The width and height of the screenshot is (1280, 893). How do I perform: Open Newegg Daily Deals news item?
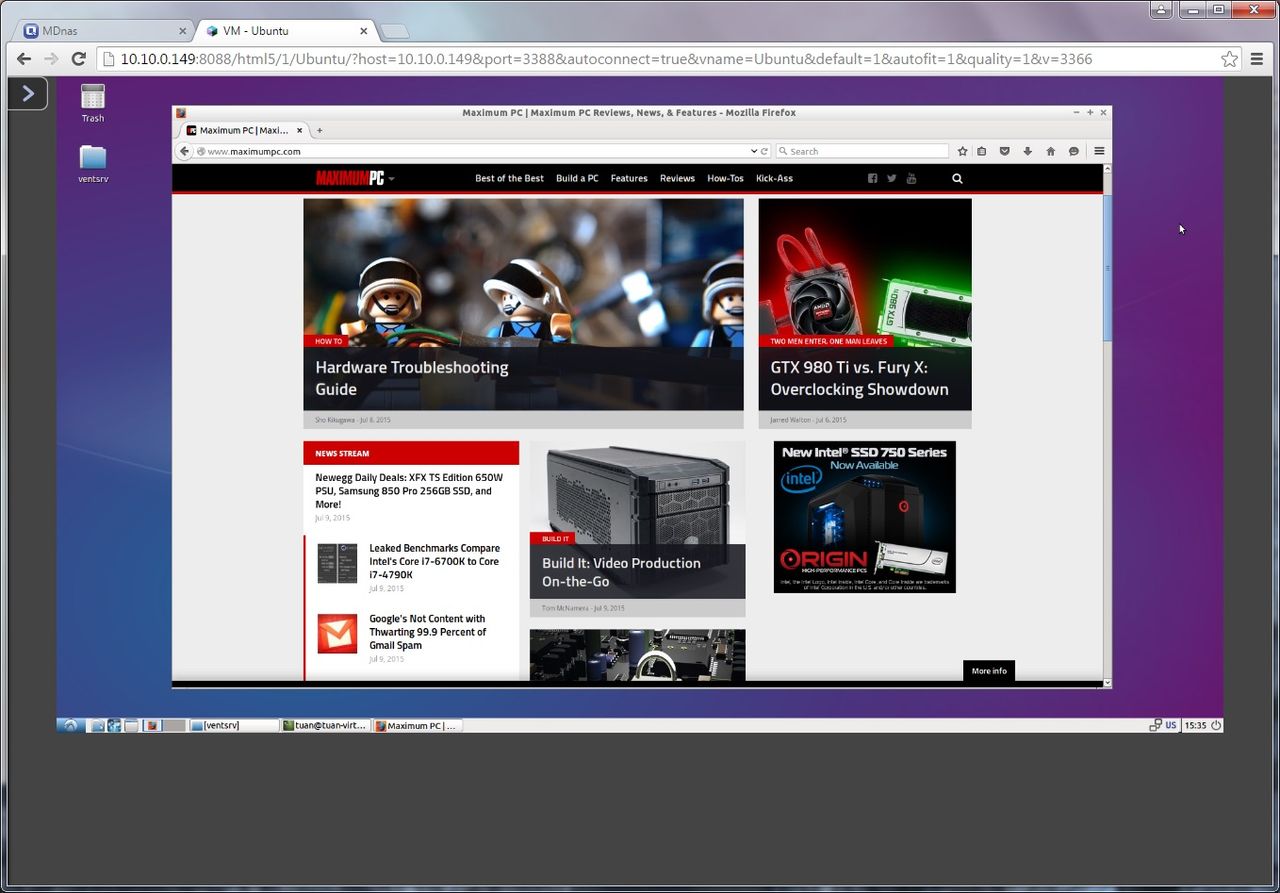coord(409,491)
